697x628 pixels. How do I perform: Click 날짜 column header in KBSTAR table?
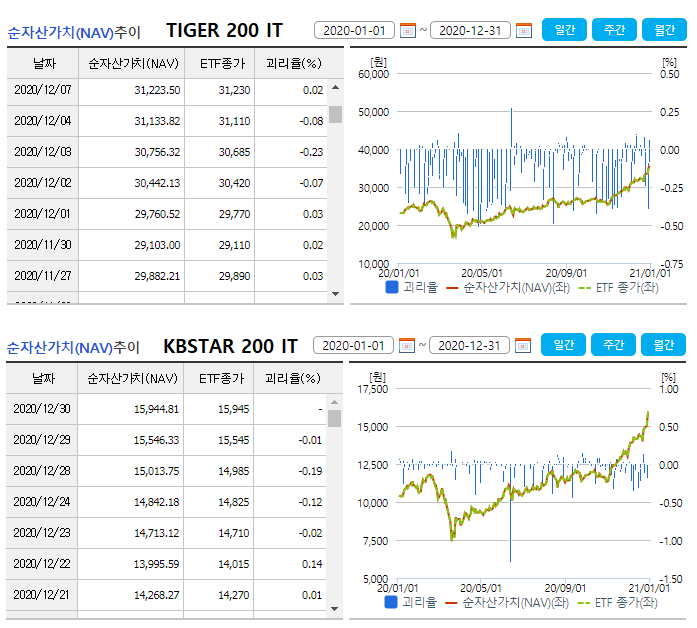pyautogui.click(x=42, y=379)
